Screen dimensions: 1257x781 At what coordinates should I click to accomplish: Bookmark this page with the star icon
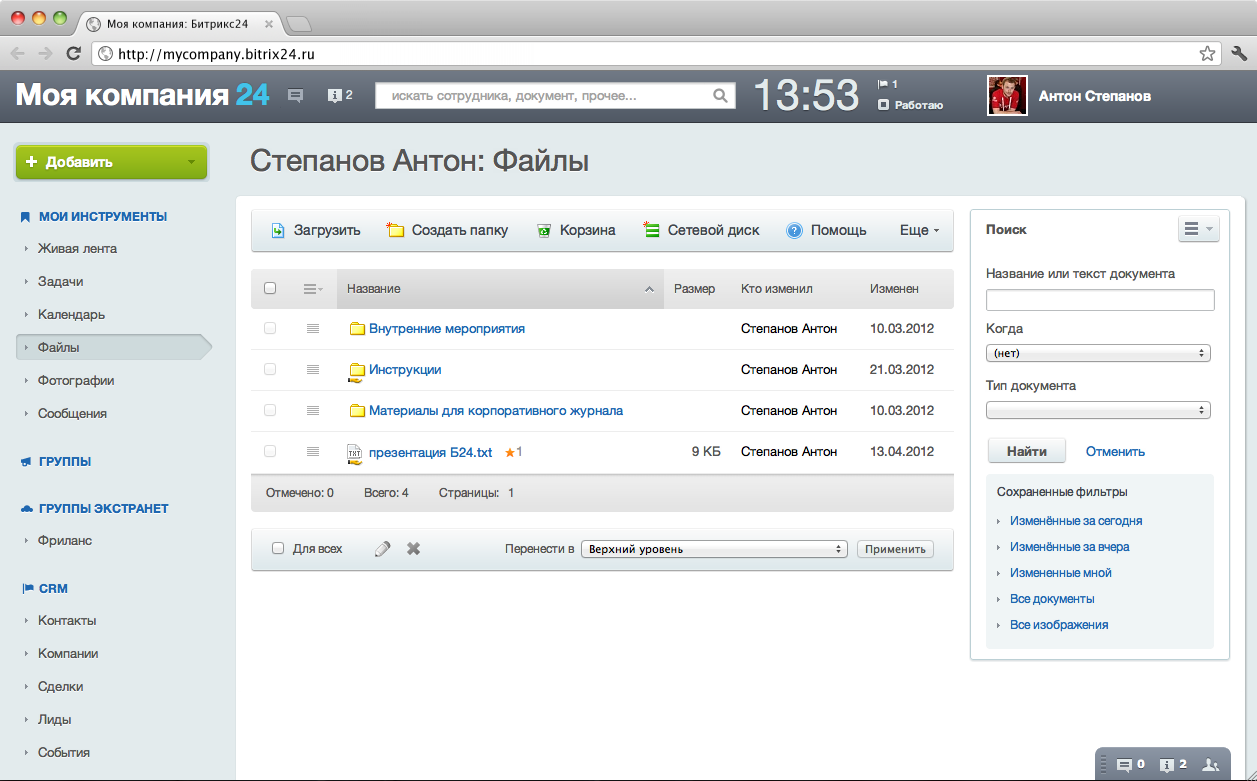coord(1207,53)
